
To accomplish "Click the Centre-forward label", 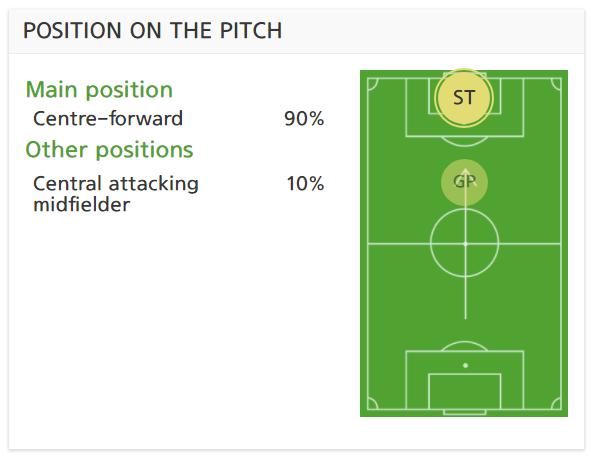I will click(x=108, y=118).
